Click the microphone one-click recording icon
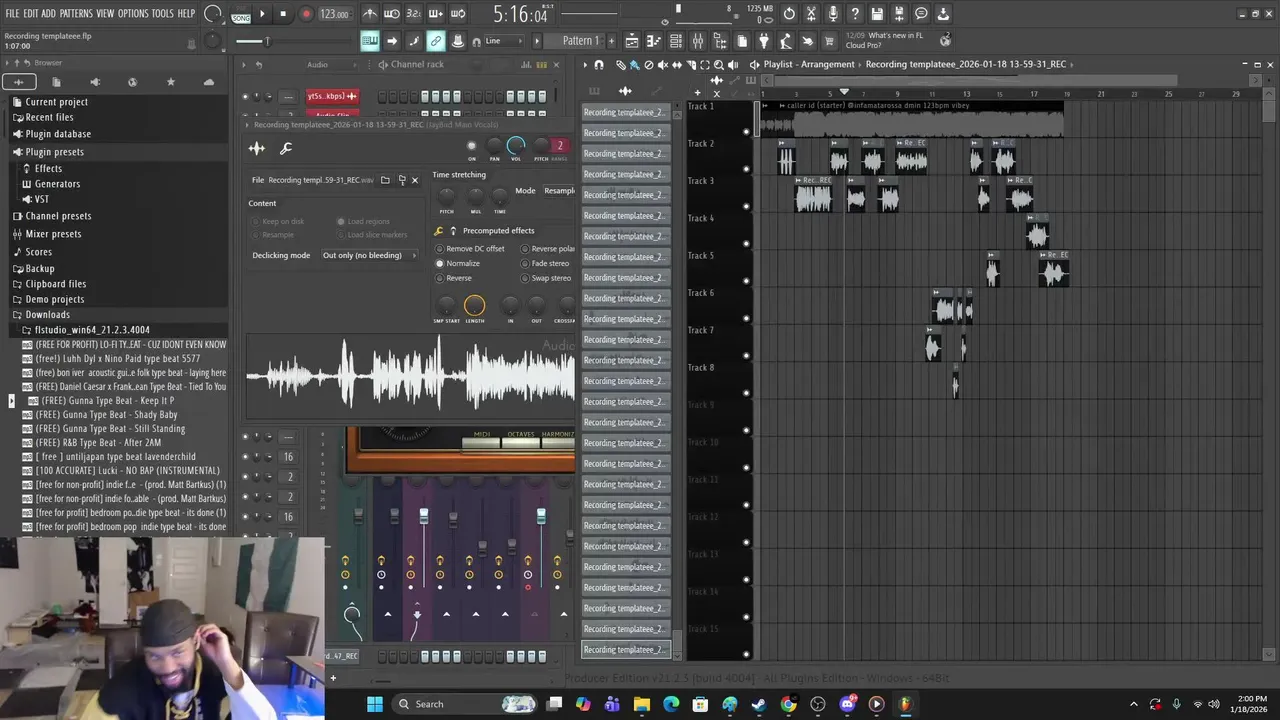The width and height of the screenshot is (1280, 720). (833, 14)
